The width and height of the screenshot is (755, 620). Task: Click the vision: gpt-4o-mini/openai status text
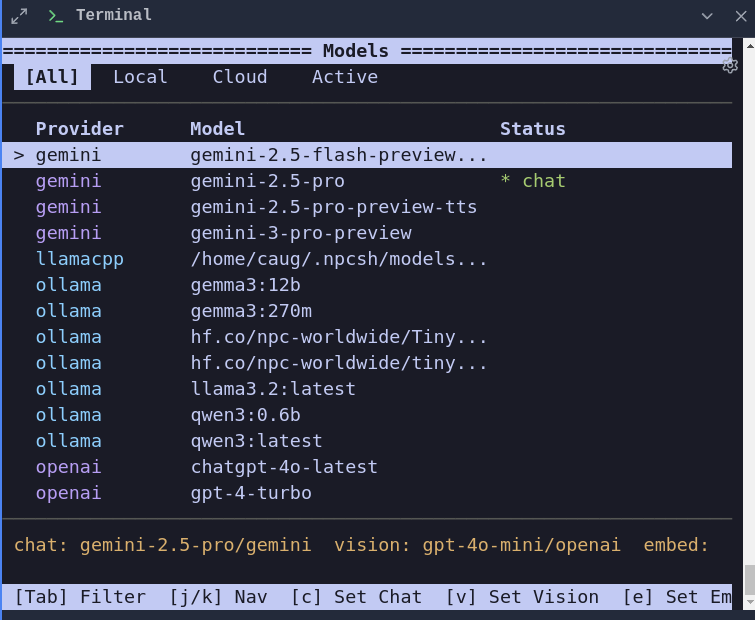click(x=477, y=545)
